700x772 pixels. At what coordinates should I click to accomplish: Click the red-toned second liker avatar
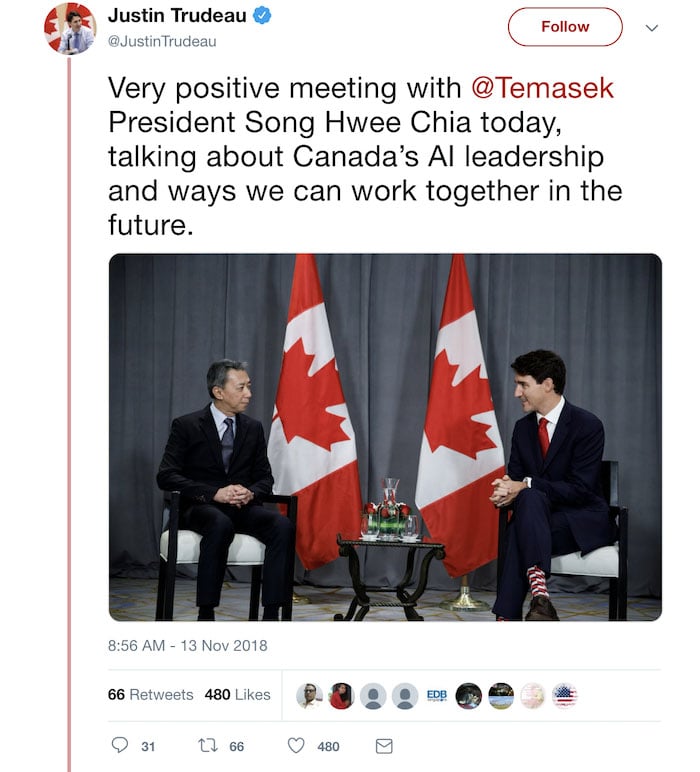click(x=341, y=695)
